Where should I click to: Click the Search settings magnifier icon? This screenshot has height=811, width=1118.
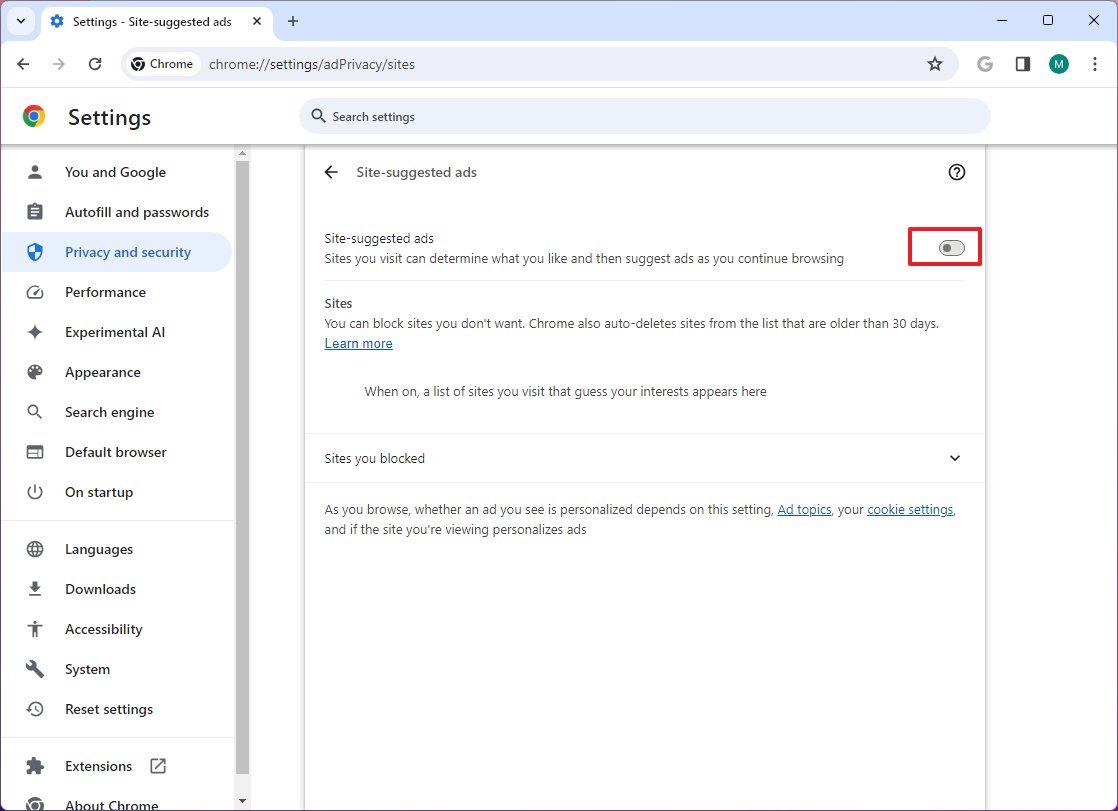coord(318,116)
